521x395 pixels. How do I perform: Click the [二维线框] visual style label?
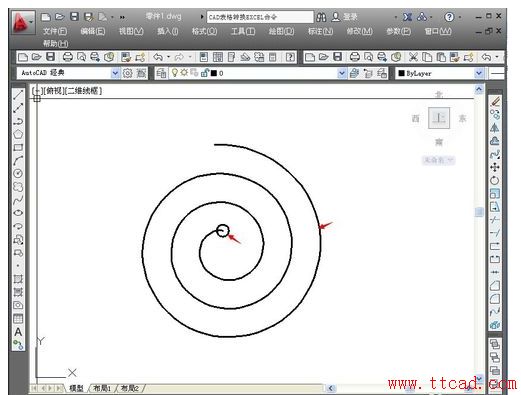click(x=83, y=91)
